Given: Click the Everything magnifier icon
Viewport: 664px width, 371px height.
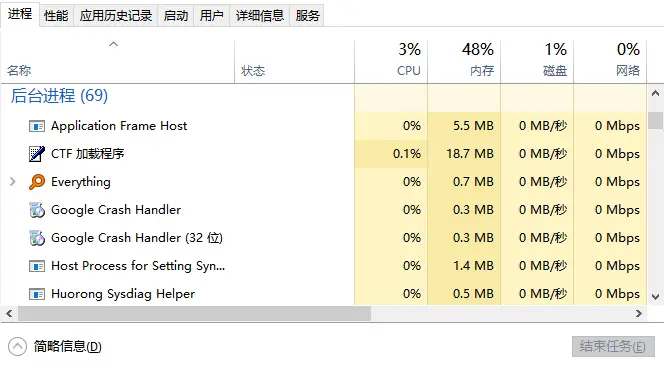Looking at the screenshot, I should coord(37,182).
